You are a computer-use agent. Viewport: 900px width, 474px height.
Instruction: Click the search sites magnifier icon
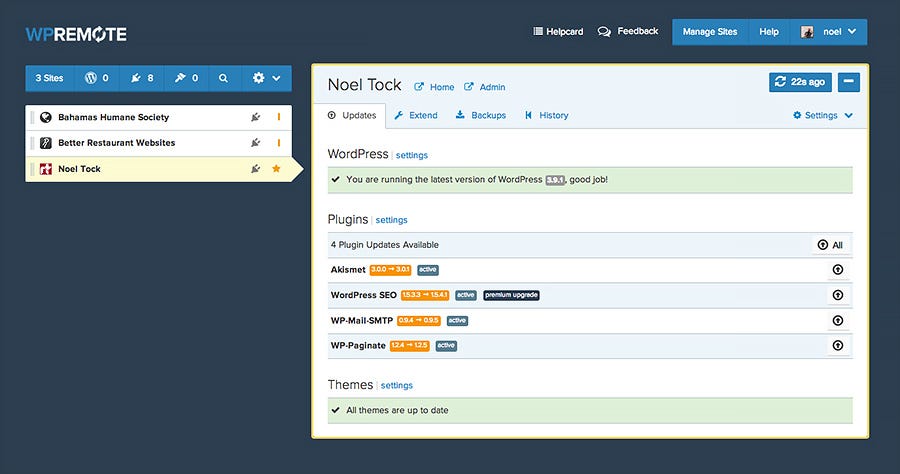223,78
